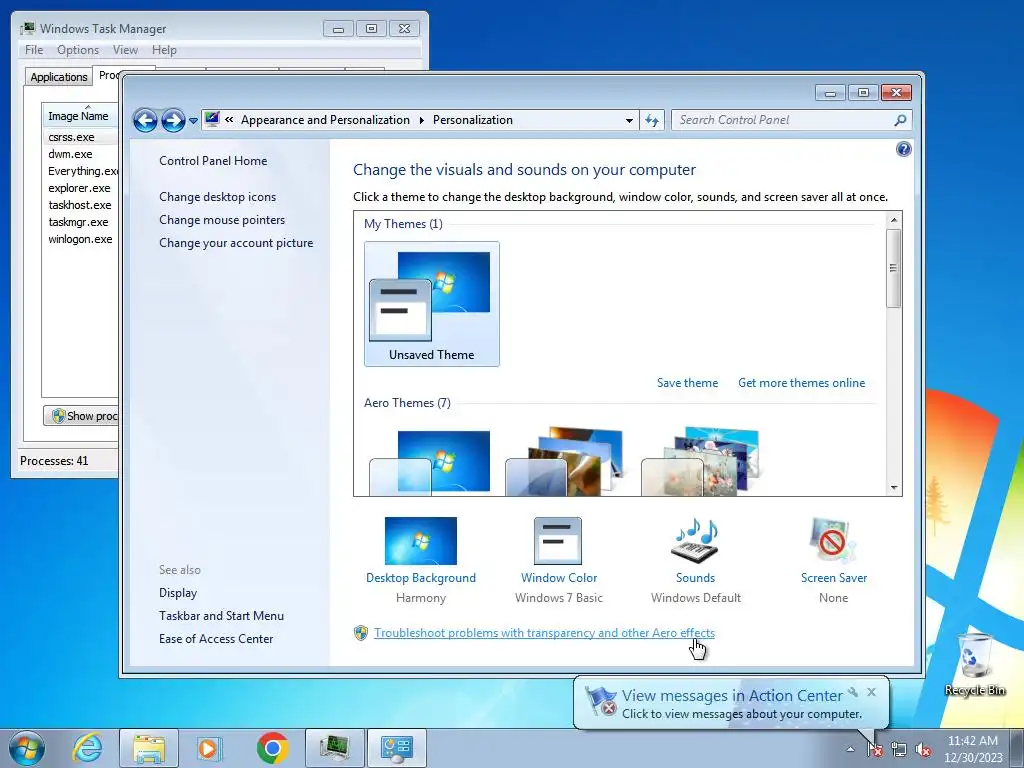This screenshot has height=768, width=1024.
Task: Go back with the blue Back arrow
Action: click(x=145, y=120)
